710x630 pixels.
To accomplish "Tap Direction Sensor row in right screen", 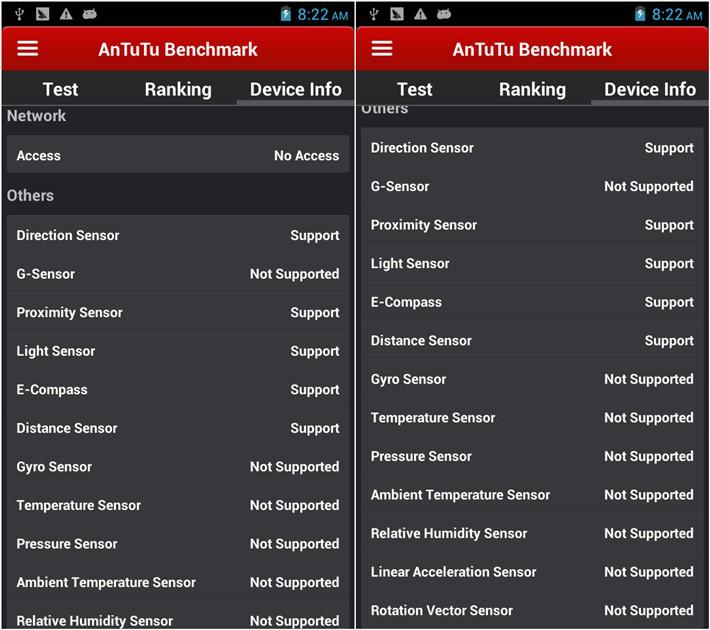I will coord(532,147).
